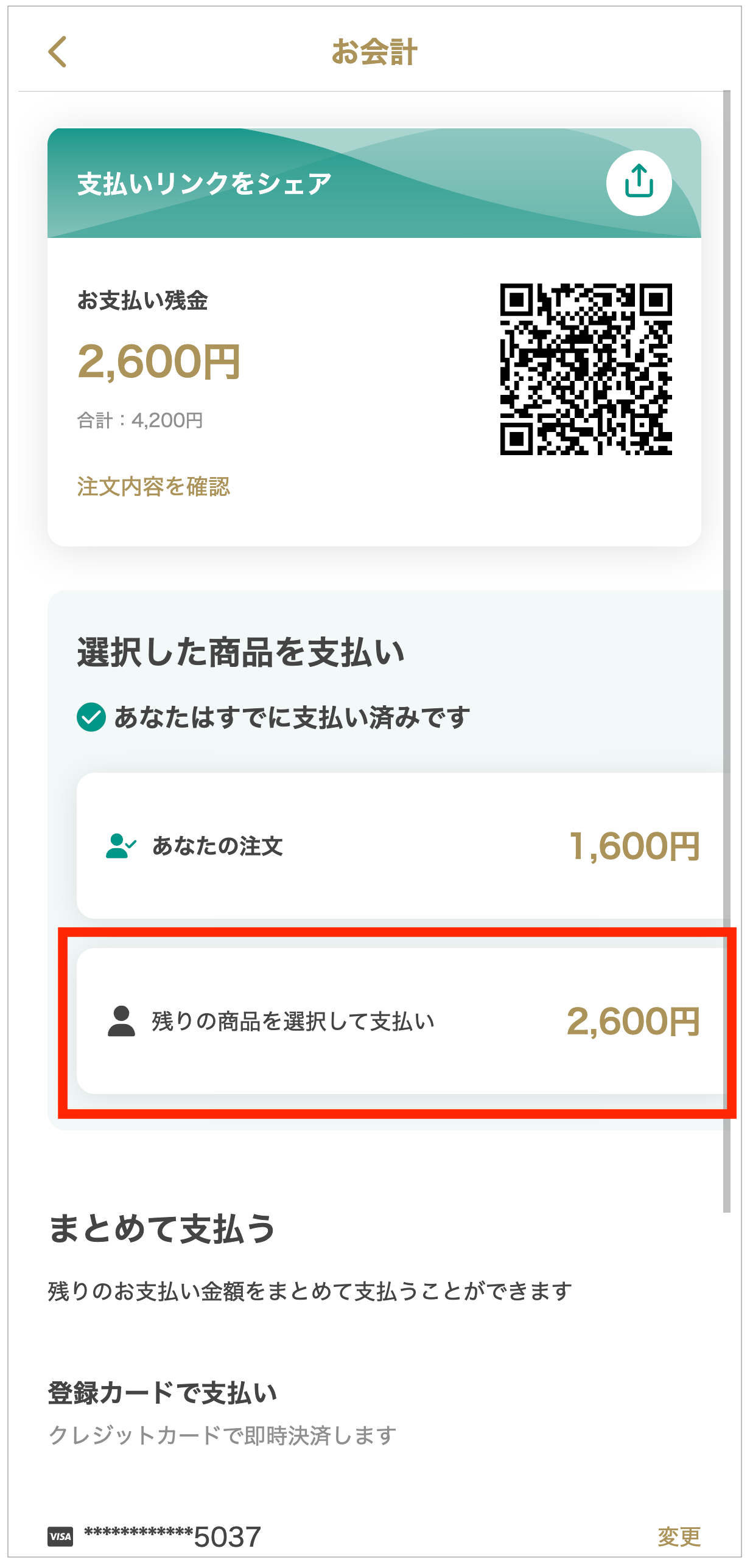Click the 2,600円 remaining balance amount
The image size is (750, 1568).
(x=159, y=361)
